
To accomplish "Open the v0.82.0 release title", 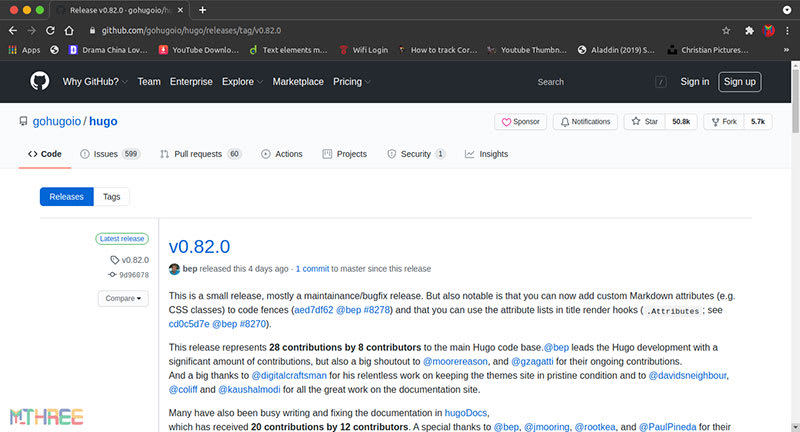I will pyautogui.click(x=199, y=247).
